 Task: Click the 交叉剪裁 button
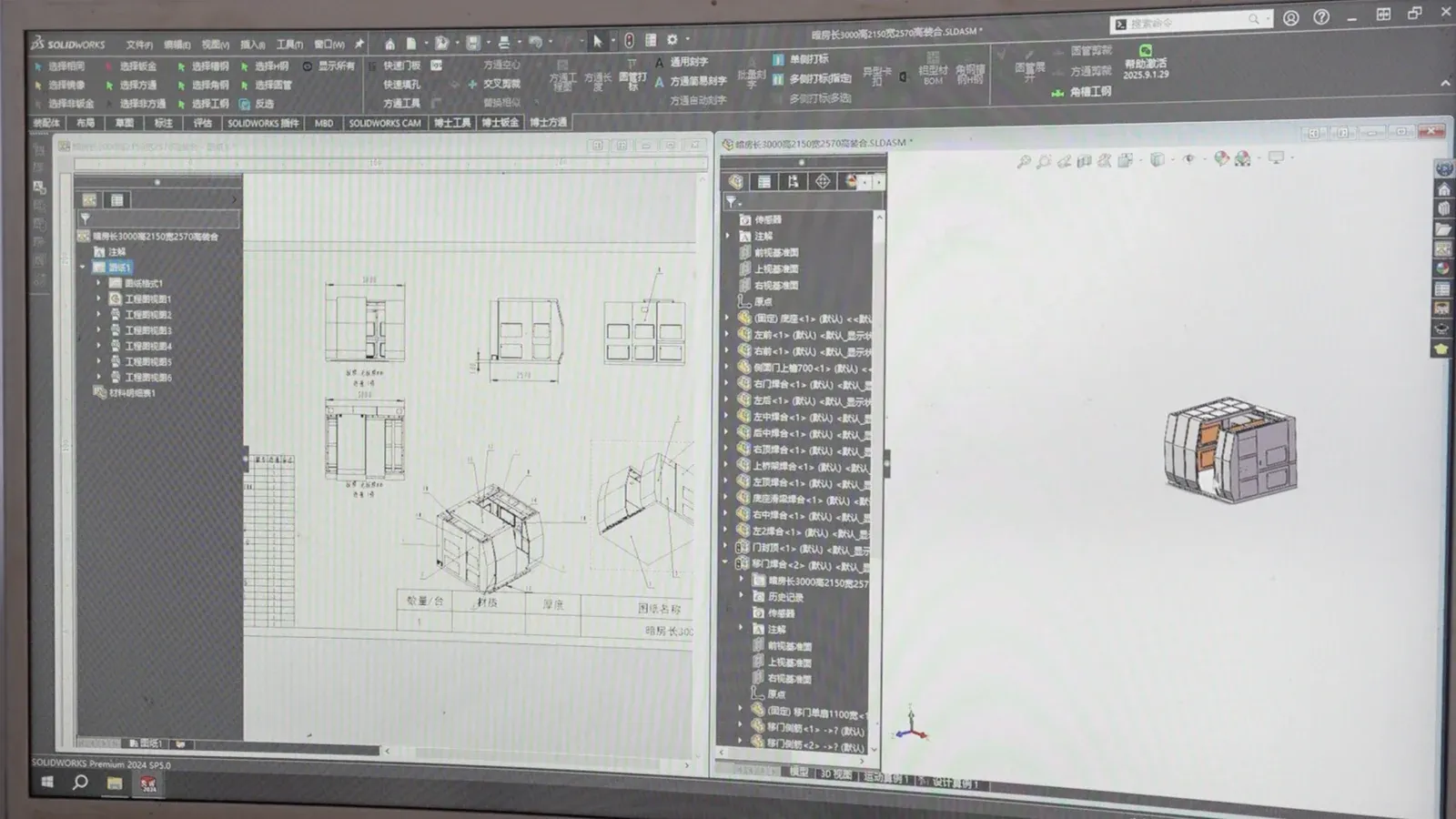[x=494, y=84]
